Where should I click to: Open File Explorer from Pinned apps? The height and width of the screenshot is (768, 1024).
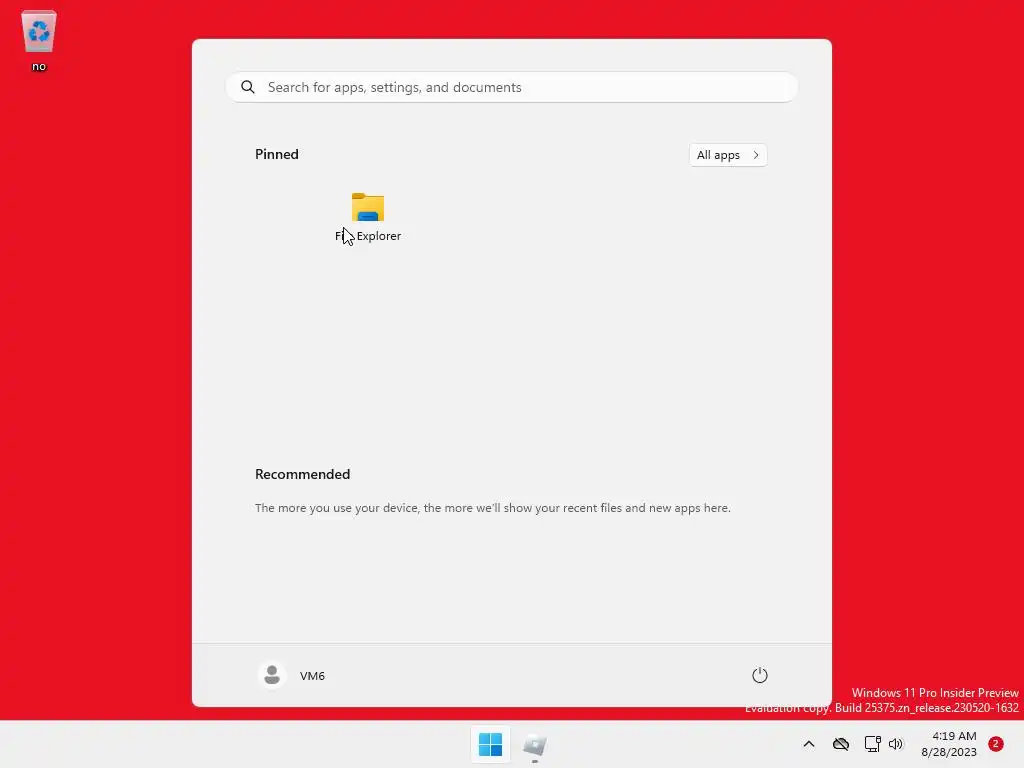coord(368,217)
